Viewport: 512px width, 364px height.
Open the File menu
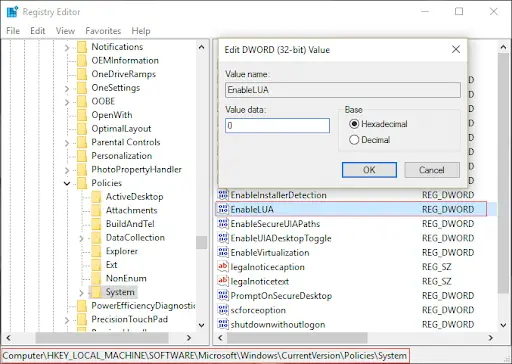pyautogui.click(x=13, y=31)
